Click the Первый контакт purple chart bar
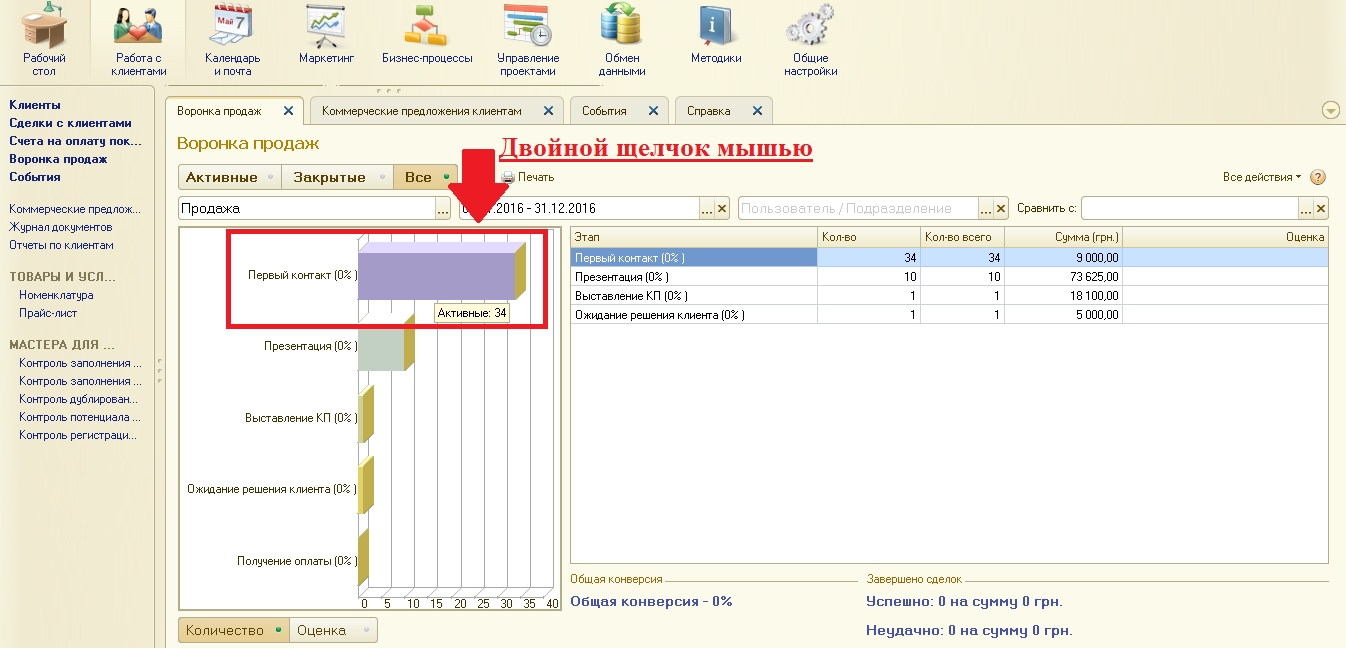This screenshot has height=648, width=1346. pos(436,275)
